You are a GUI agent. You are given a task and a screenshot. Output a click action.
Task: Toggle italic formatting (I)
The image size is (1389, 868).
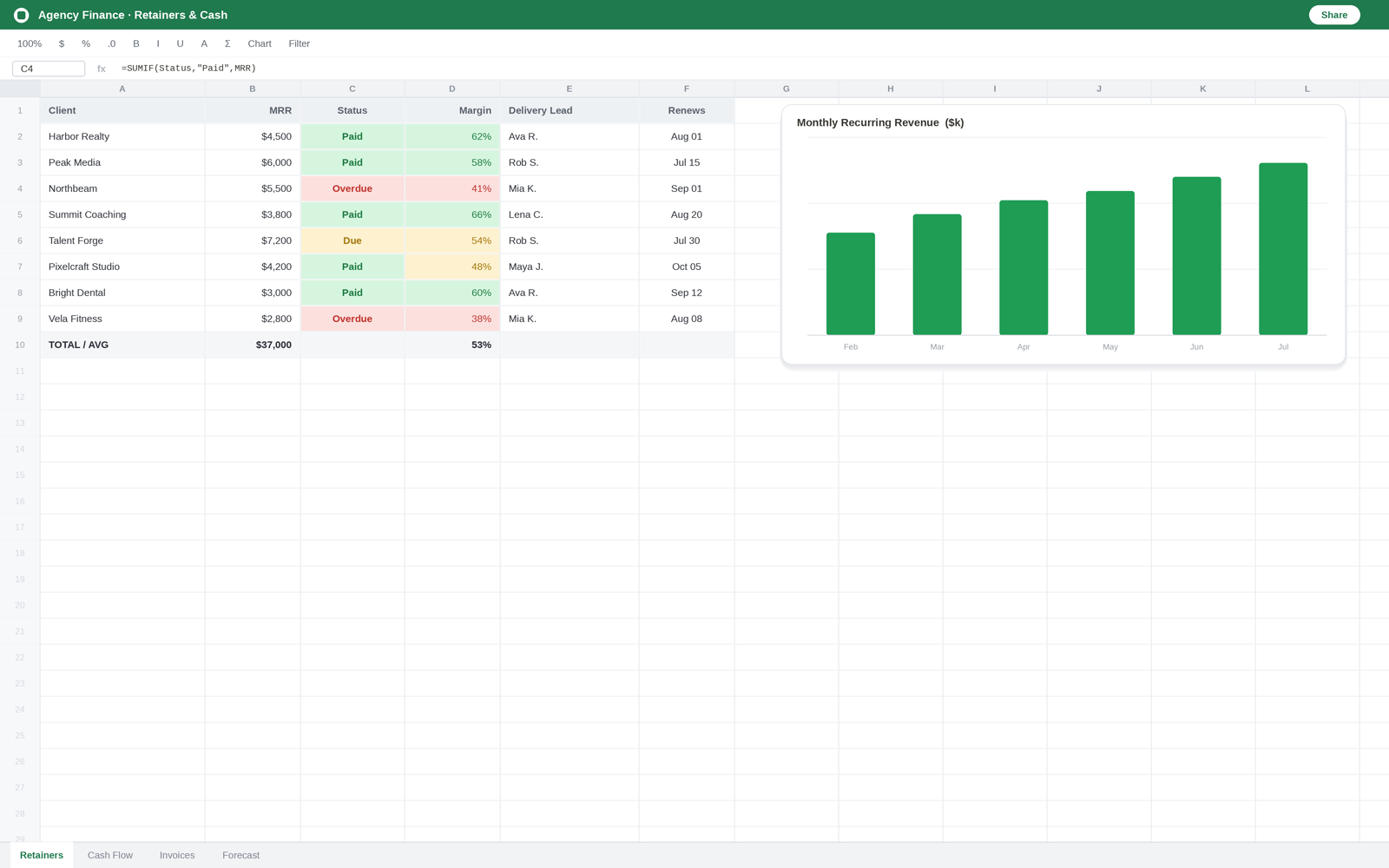coord(158,43)
